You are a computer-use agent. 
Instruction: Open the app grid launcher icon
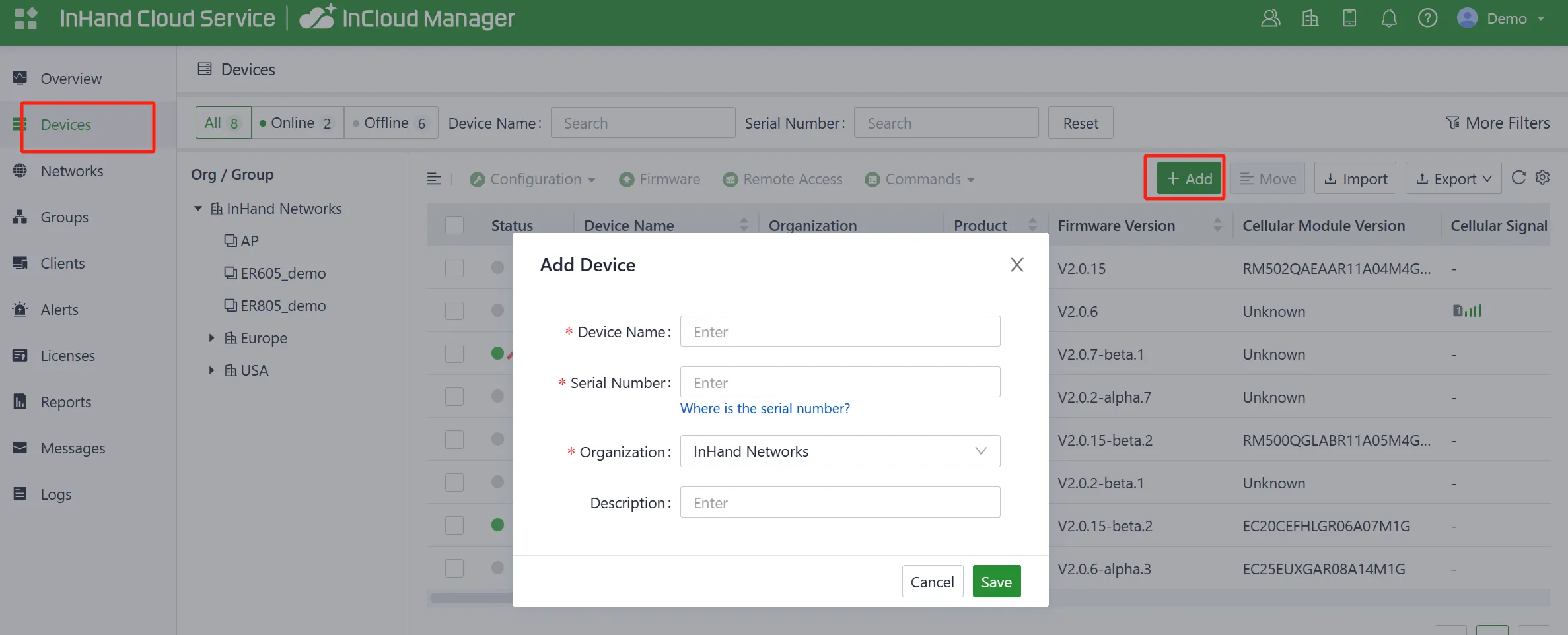pyautogui.click(x=26, y=18)
